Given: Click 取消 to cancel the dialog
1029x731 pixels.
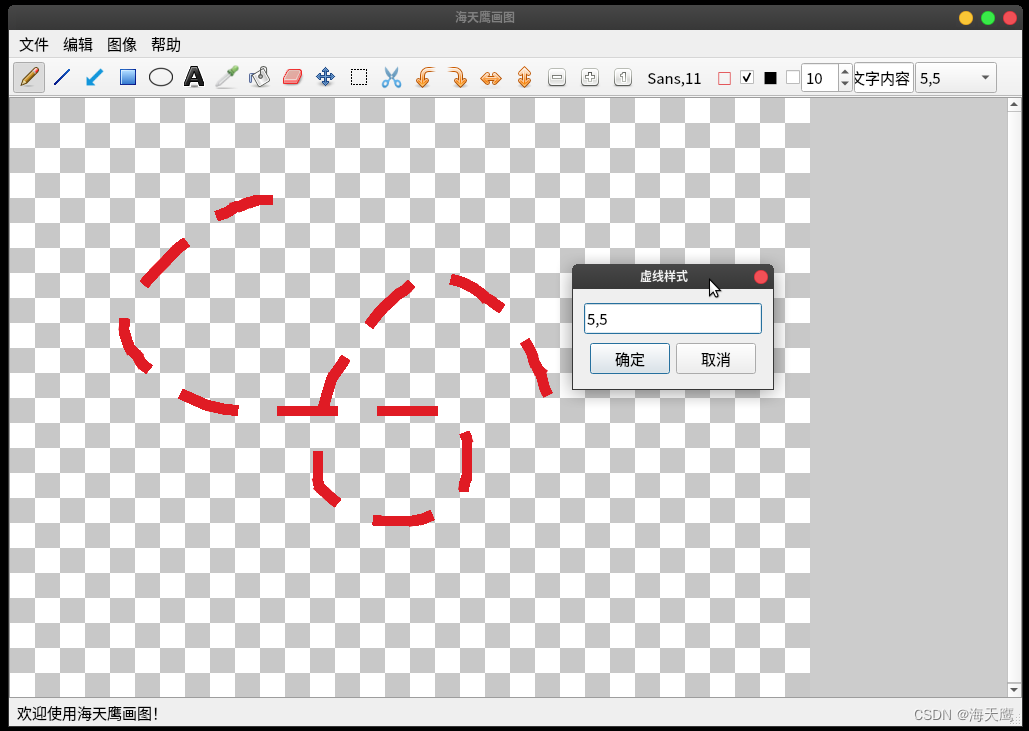Looking at the screenshot, I should [x=716, y=358].
